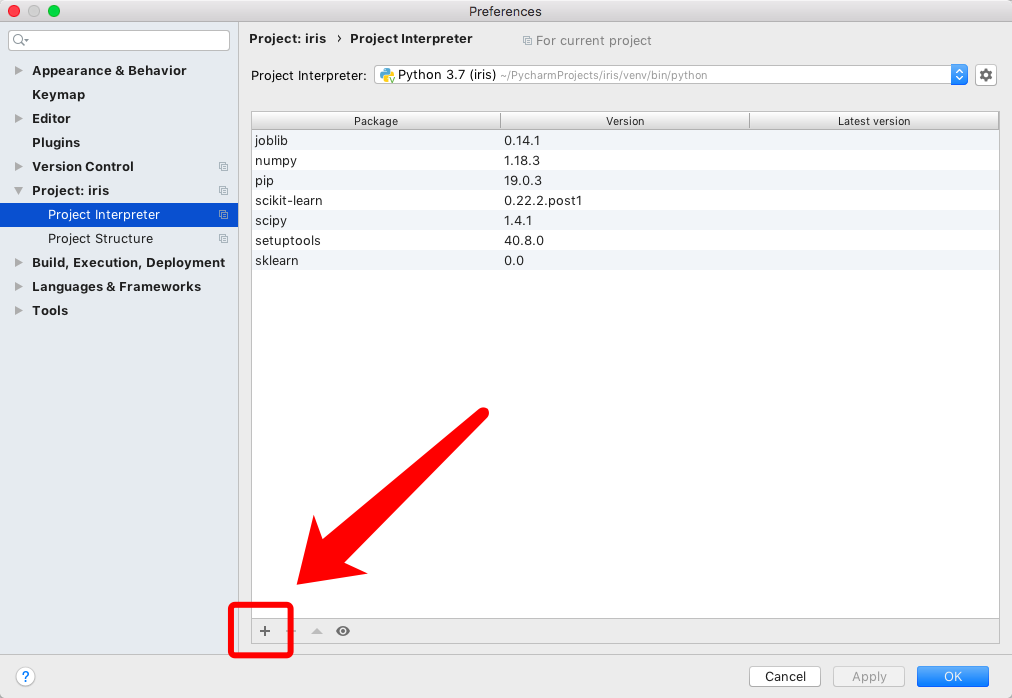Click the For current project label
This screenshot has height=698, width=1012.
point(593,41)
